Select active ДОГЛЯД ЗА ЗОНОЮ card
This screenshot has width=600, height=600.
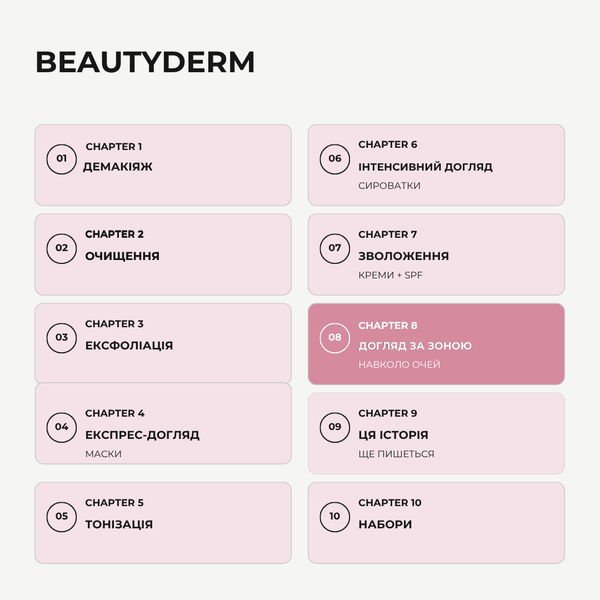[436, 344]
